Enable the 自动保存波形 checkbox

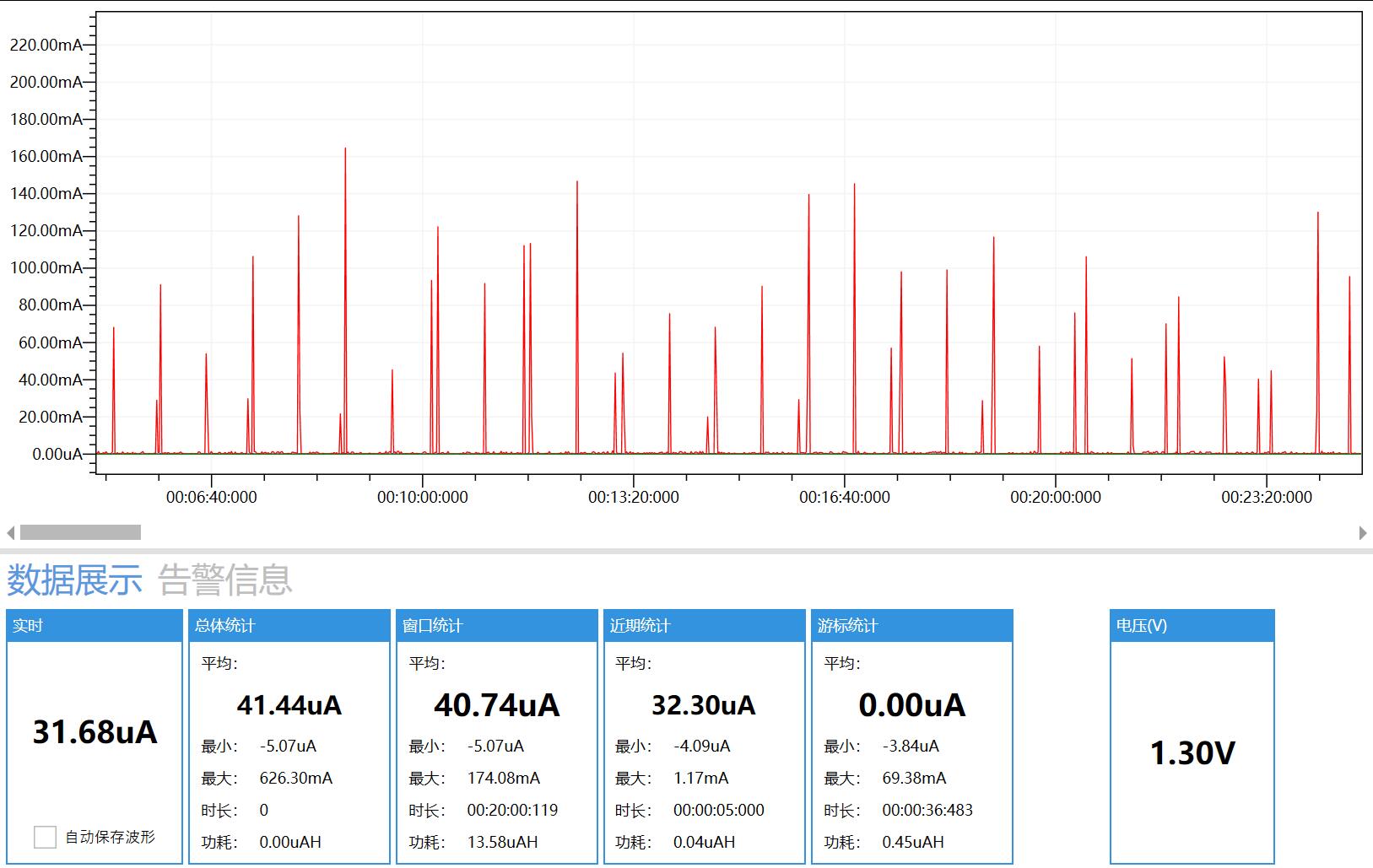pyautogui.click(x=45, y=837)
